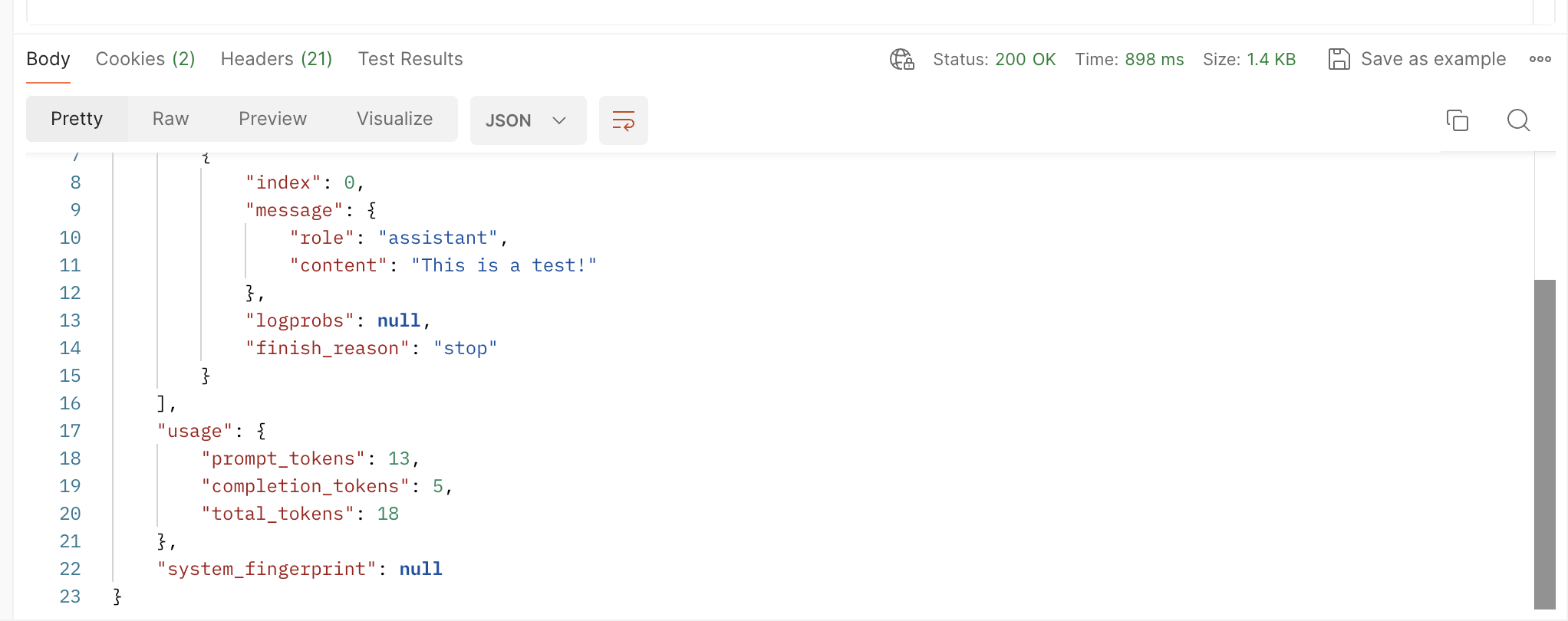Image resolution: width=1568 pixels, height=621 pixels.
Task: Copy response body to clipboard
Action: pyautogui.click(x=1457, y=120)
